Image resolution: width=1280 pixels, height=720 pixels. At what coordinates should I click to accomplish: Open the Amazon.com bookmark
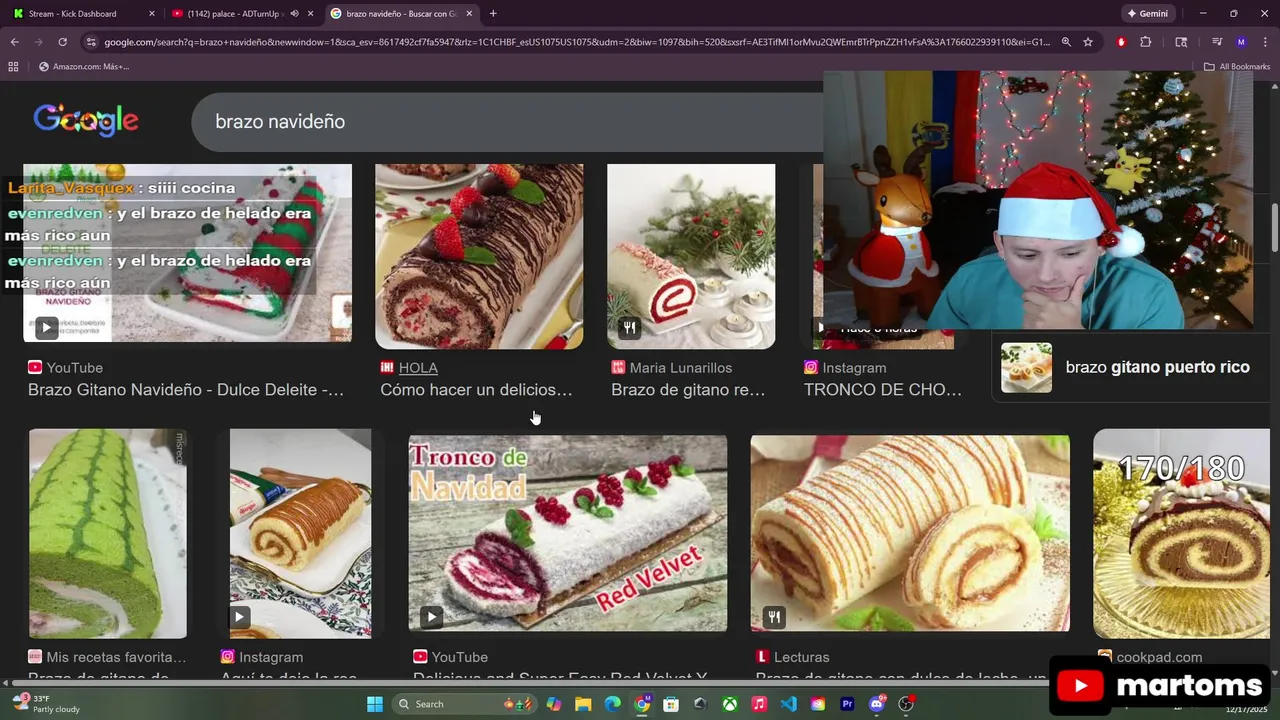(84, 66)
